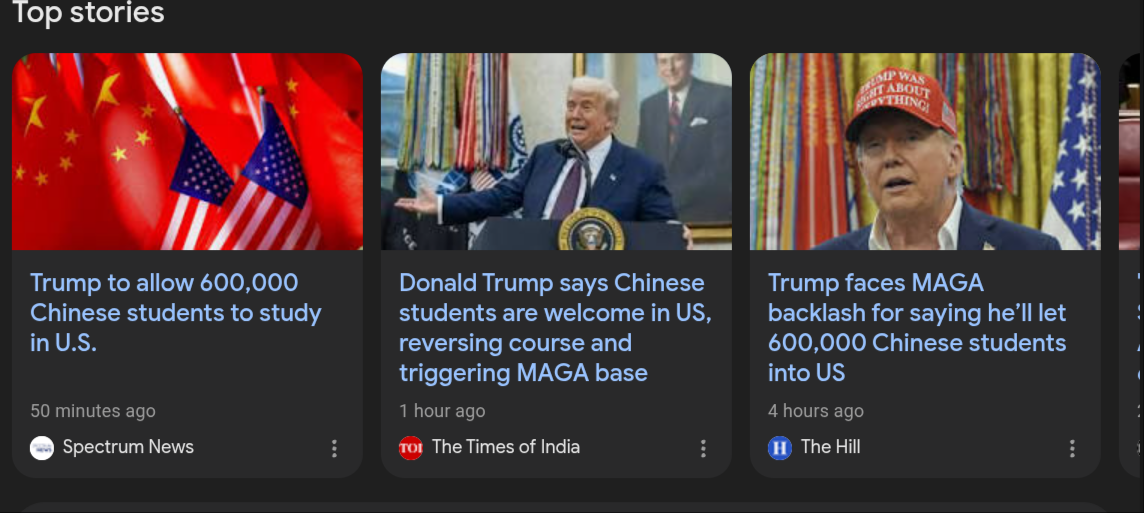Open three-dot menu on Spectrum News card

coord(334,448)
